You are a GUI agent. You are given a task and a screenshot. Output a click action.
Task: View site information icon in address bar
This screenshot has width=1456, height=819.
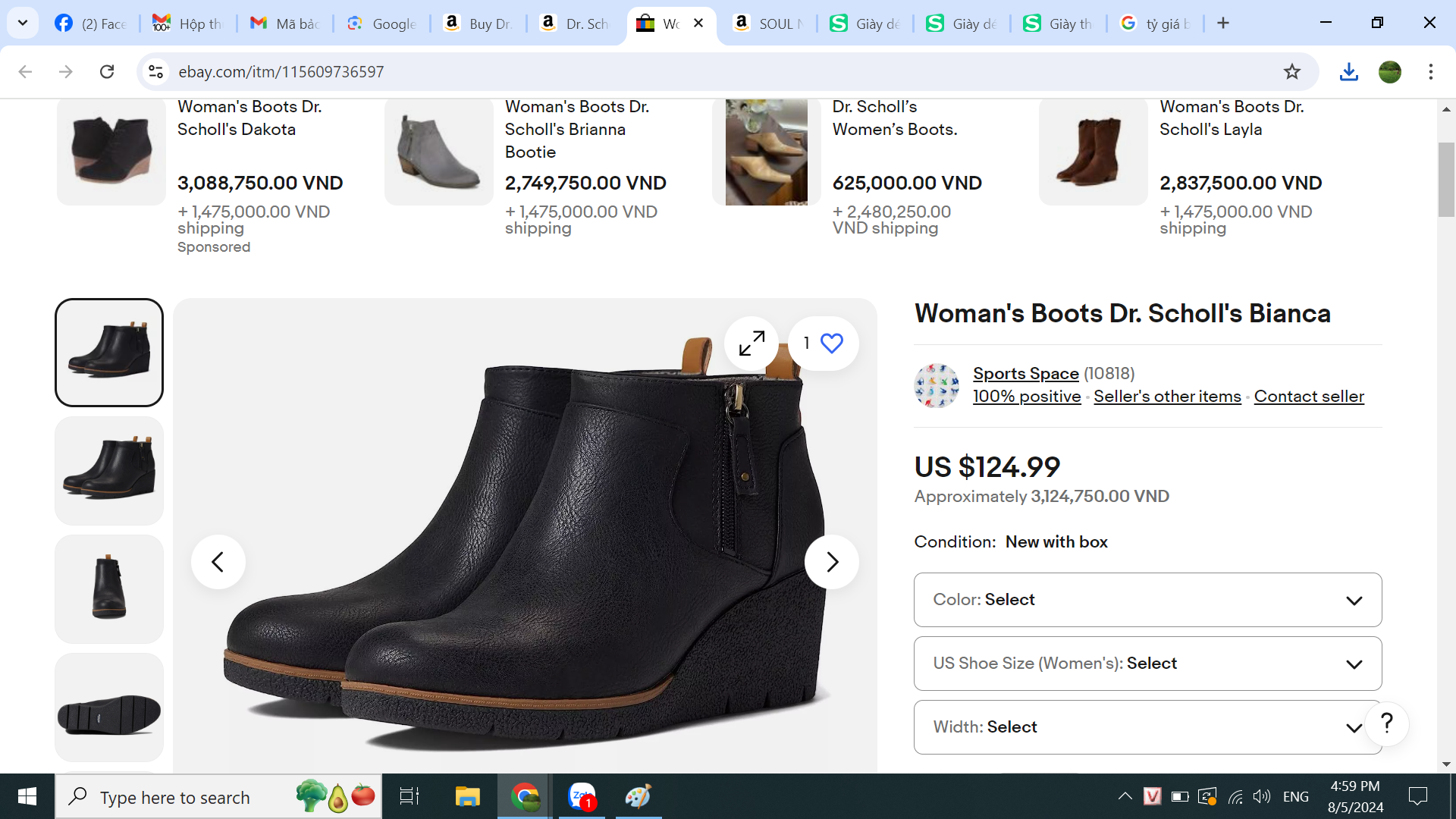coord(155,72)
